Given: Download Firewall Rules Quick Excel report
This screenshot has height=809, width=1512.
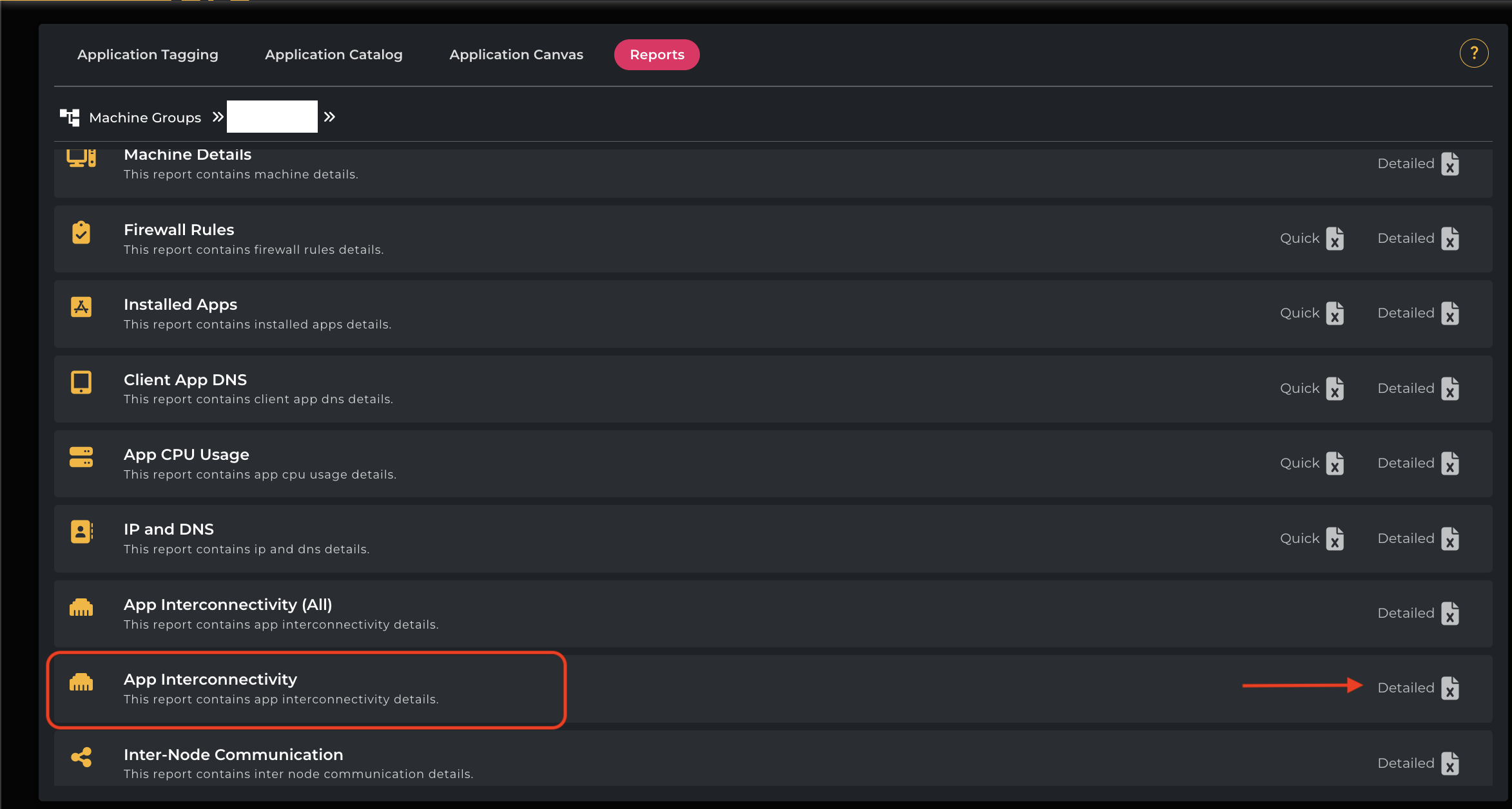Looking at the screenshot, I should click(x=1335, y=239).
